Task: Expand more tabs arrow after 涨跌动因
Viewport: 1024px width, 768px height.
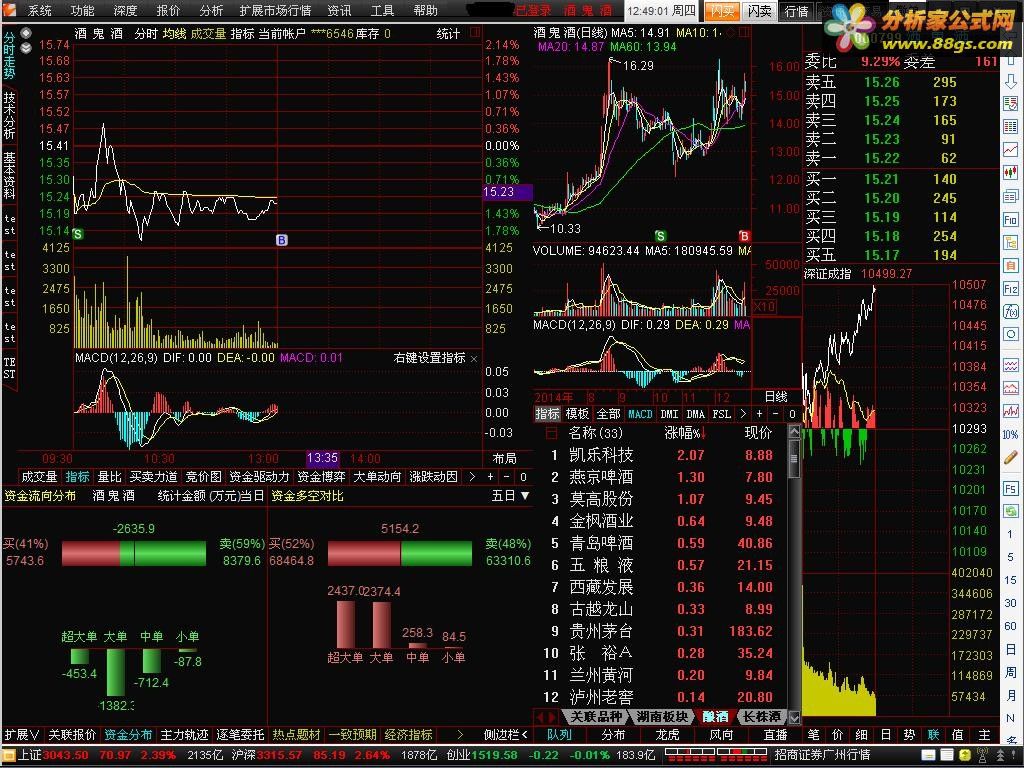Action: [x=472, y=477]
